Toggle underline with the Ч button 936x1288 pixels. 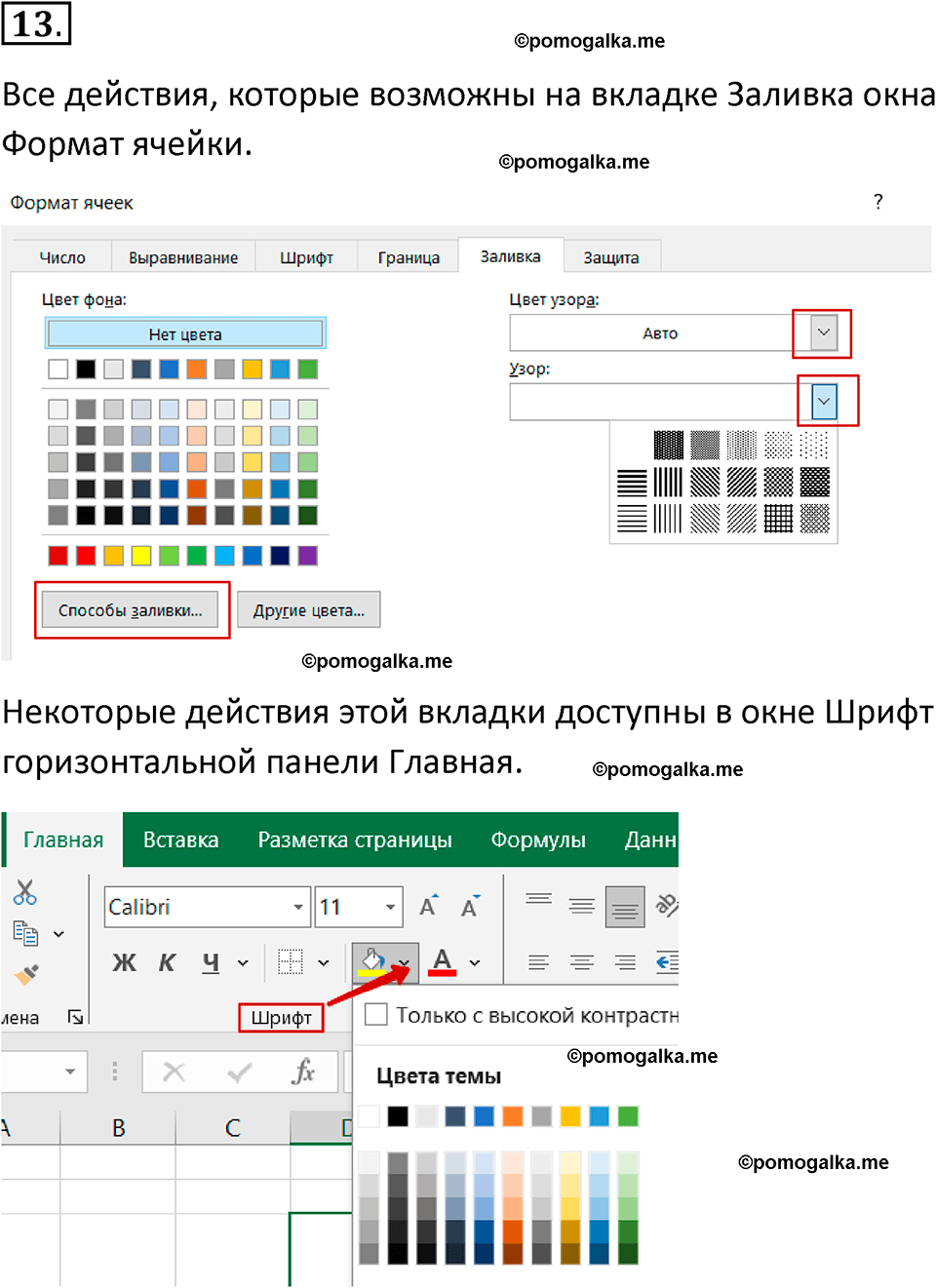coord(211,962)
